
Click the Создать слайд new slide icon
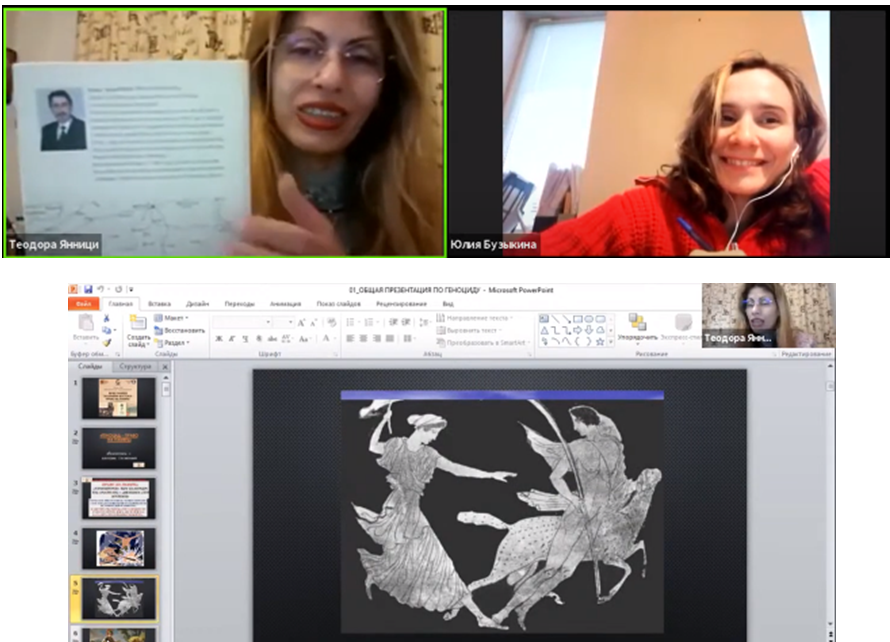(x=138, y=323)
